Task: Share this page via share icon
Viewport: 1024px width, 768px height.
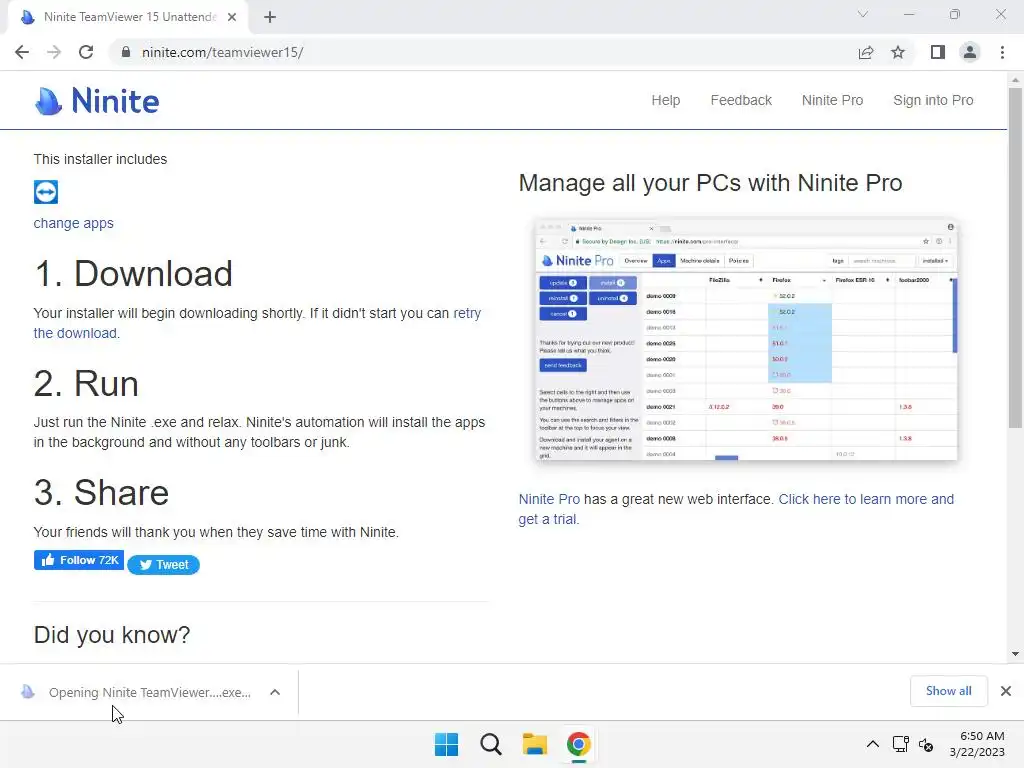Action: (x=866, y=52)
